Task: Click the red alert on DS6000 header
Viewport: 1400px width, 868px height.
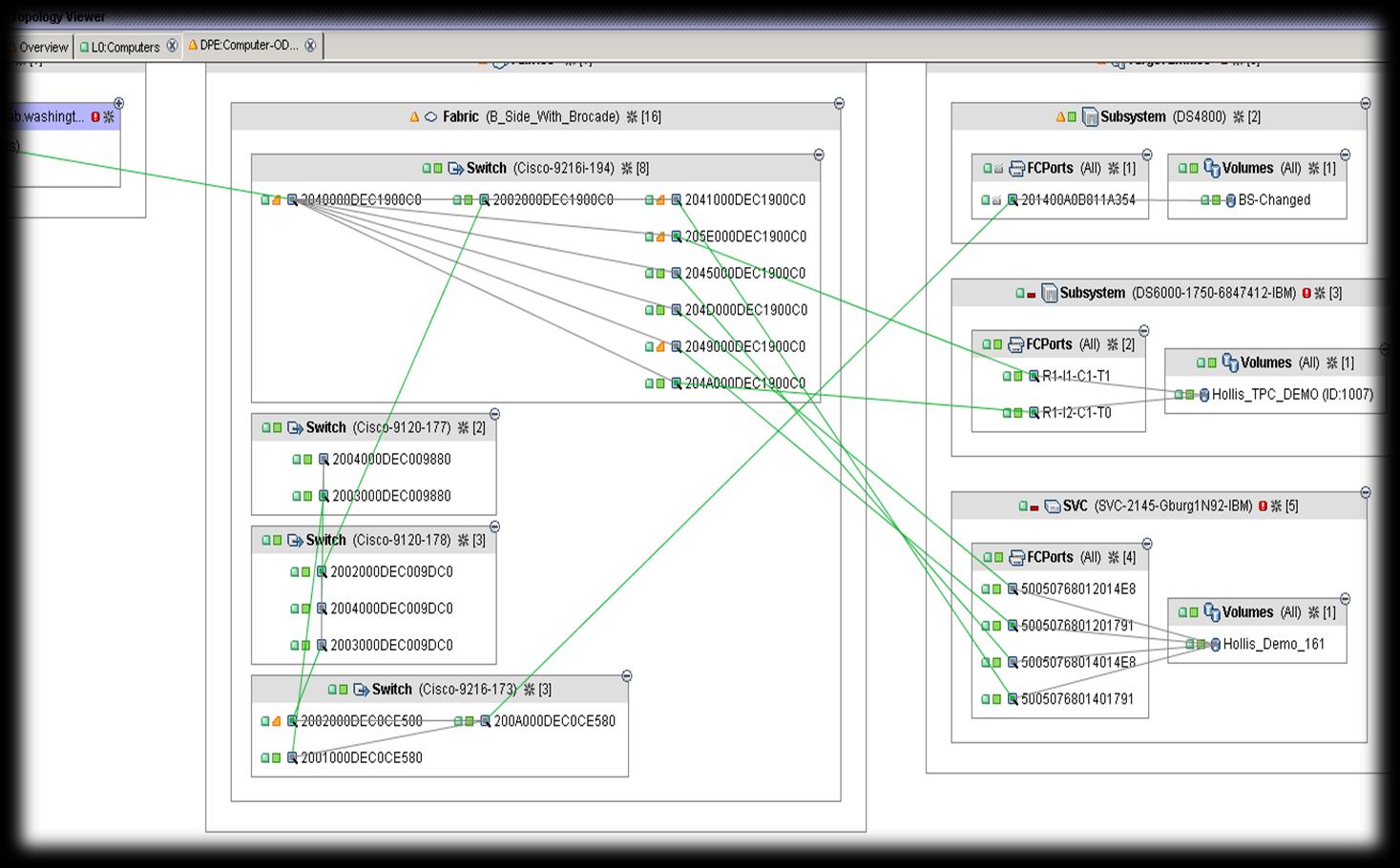Action: [x=1306, y=293]
